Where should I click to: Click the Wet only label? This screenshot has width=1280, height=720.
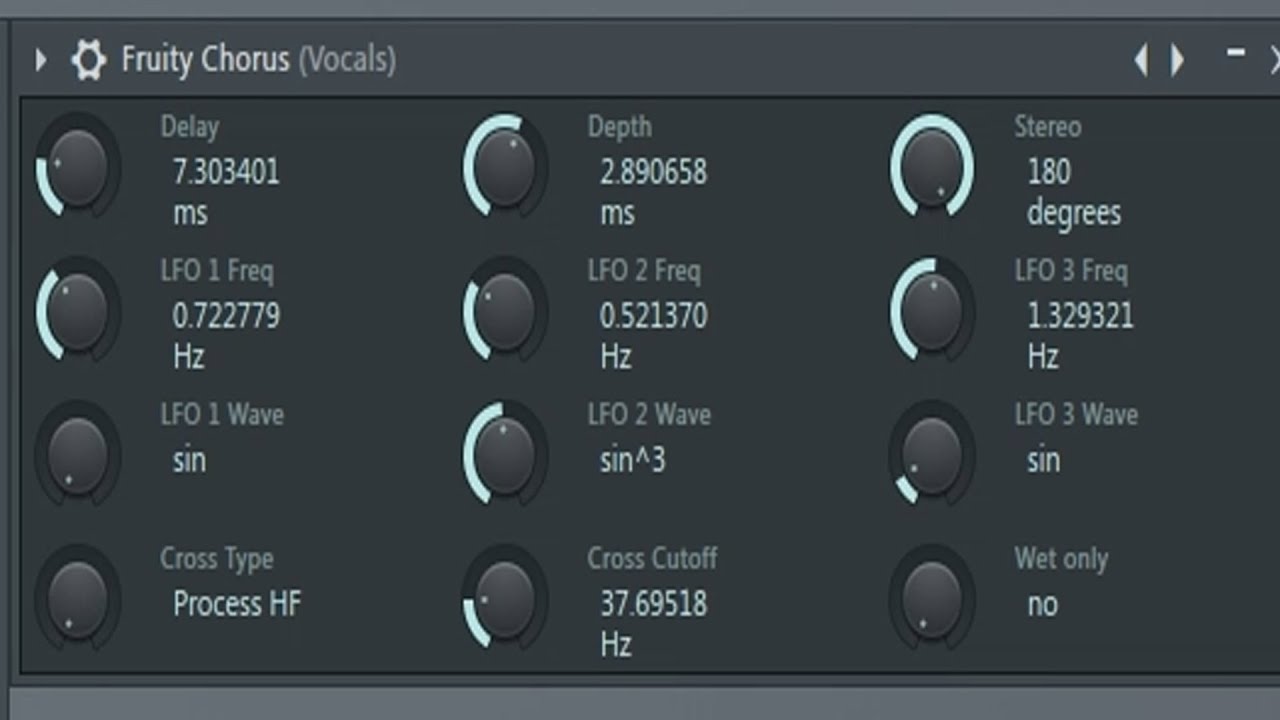point(1061,559)
